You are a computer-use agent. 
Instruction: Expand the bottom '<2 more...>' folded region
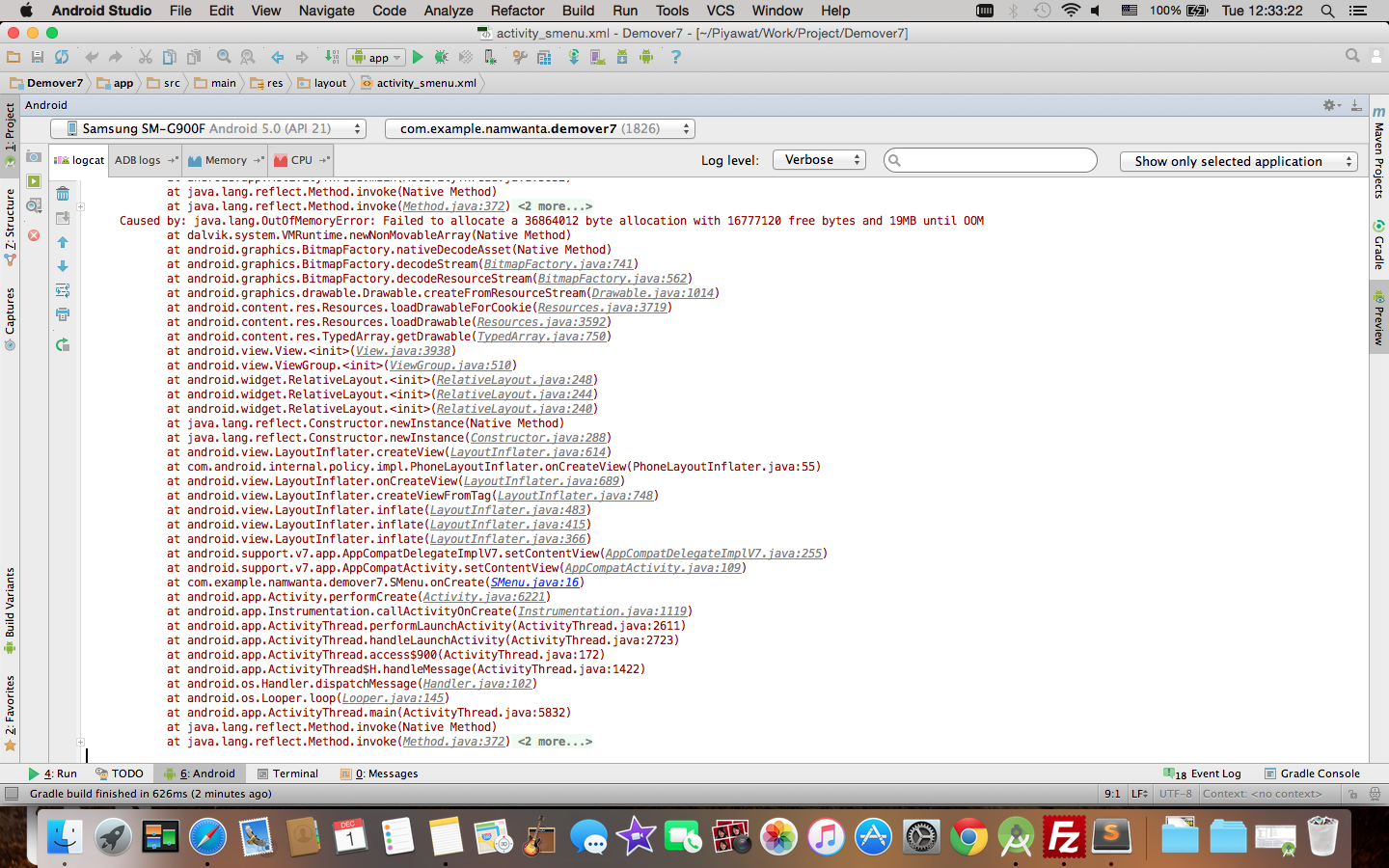pos(555,742)
